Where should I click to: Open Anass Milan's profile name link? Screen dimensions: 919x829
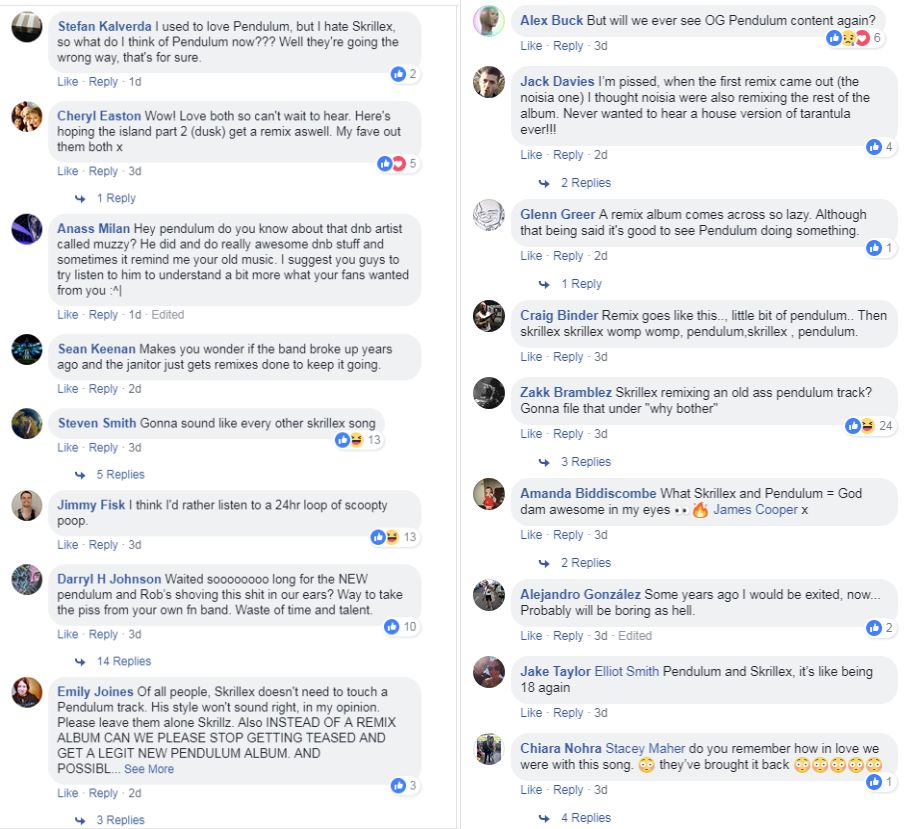coord(91,229)
